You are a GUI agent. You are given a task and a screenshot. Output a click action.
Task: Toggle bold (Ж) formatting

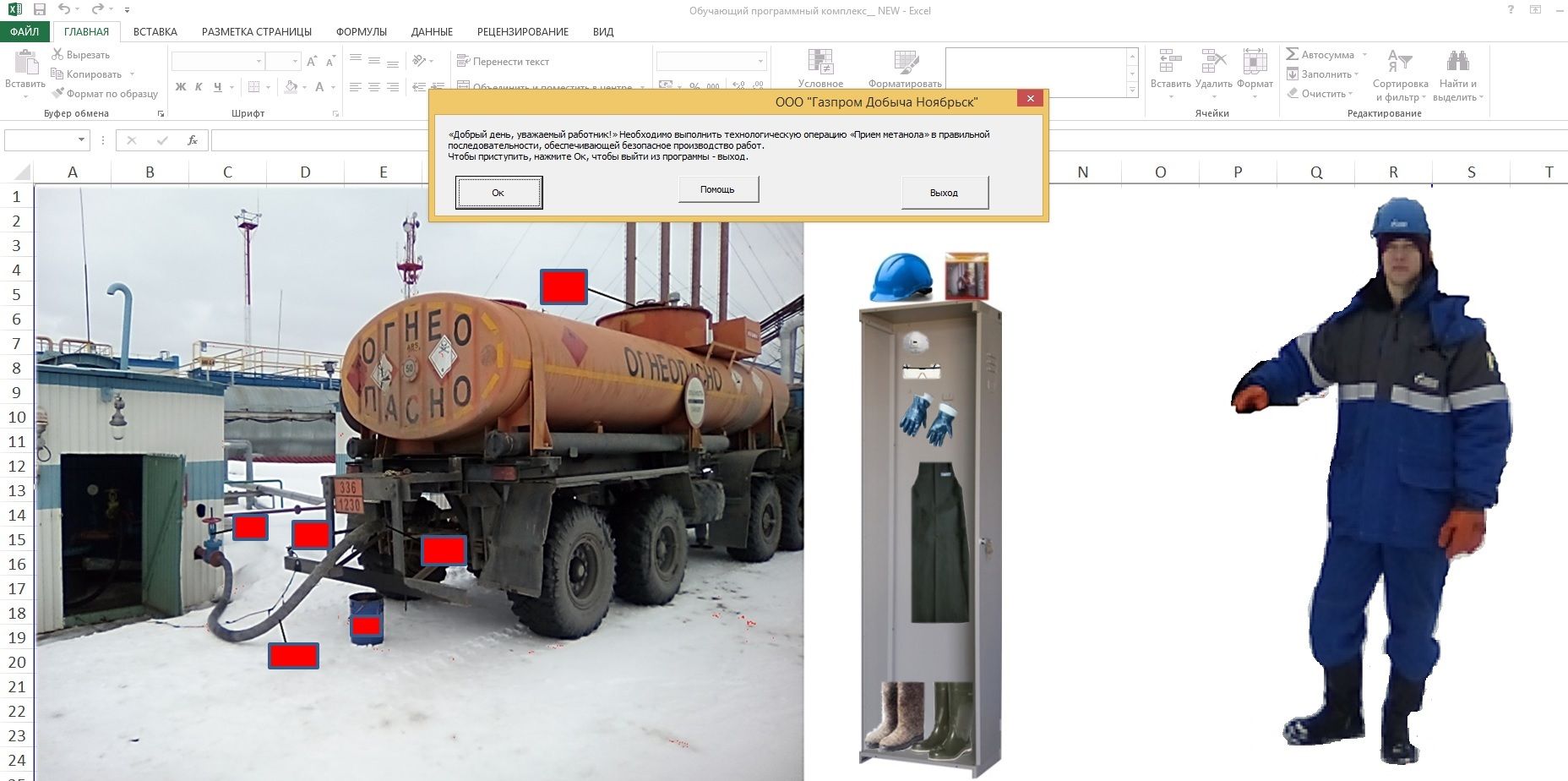pyautogui.click(x=180, y=86)
